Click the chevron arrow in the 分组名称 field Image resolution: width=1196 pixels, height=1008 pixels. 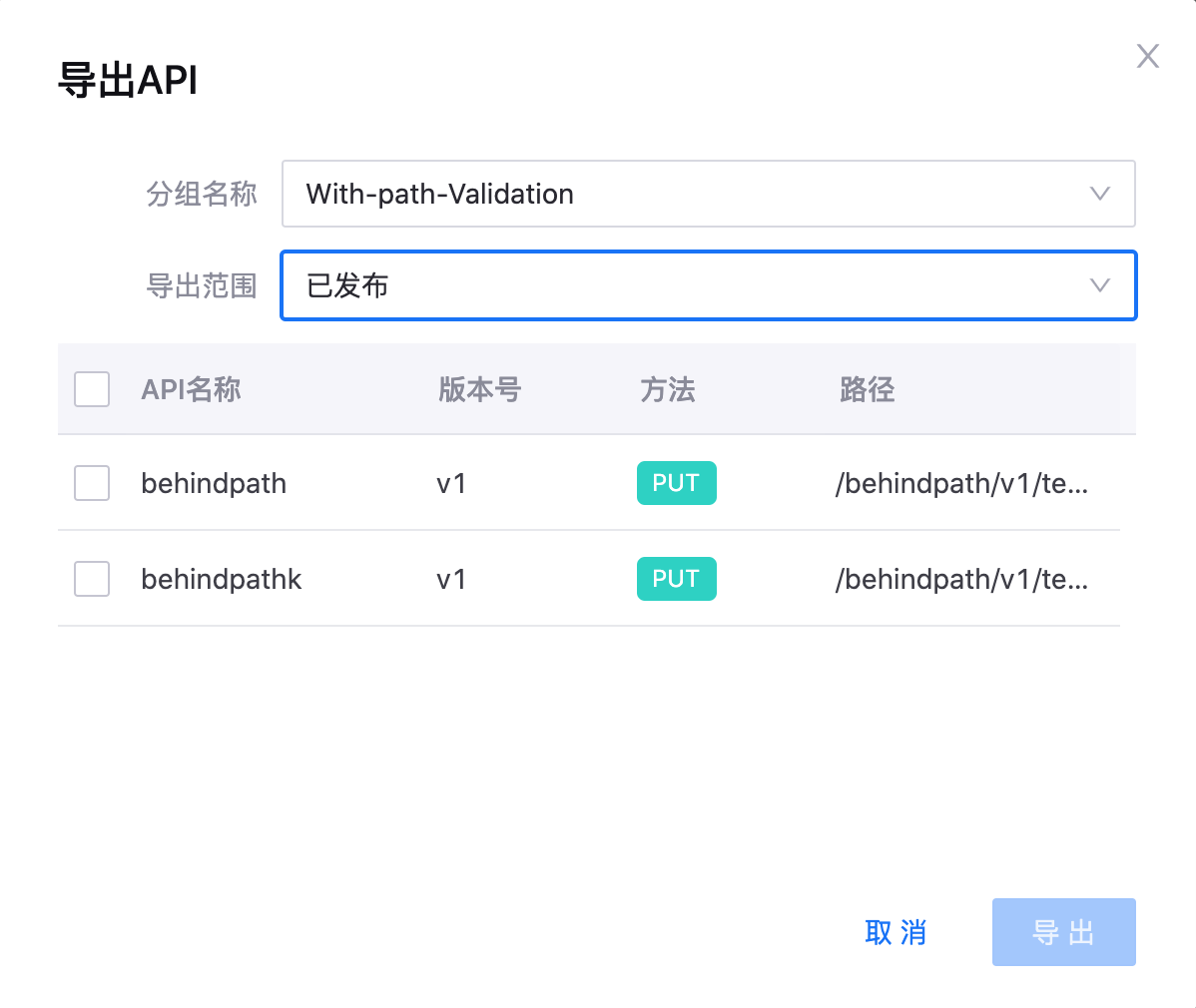(1099, 194)
